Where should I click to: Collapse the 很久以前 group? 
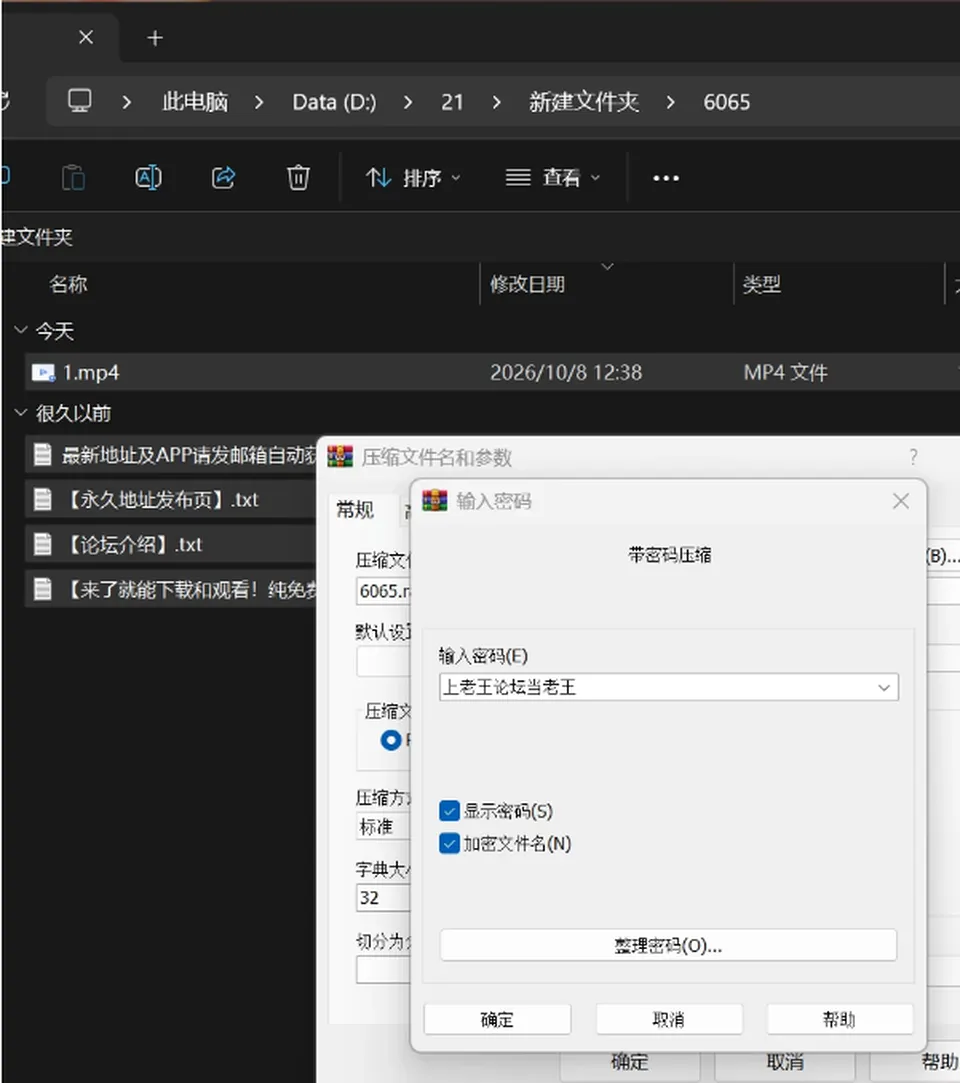tap(21, 412)
